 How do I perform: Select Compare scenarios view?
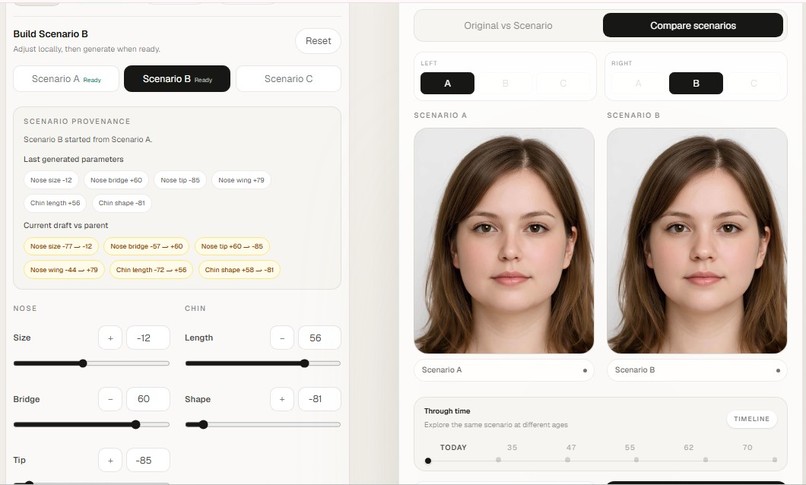tap(693, 26)
